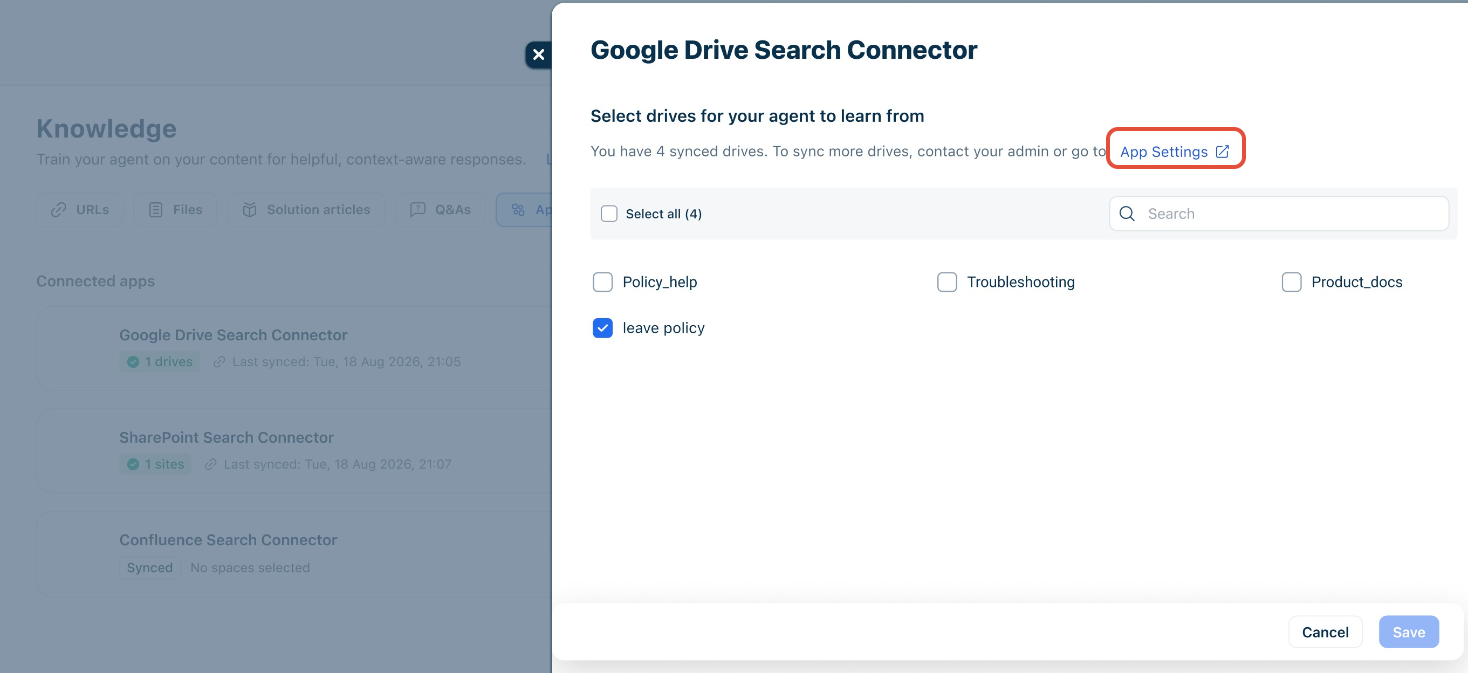1468x673 pixels.
Task: Switch to the Files tab
Action: click(175, 210)
